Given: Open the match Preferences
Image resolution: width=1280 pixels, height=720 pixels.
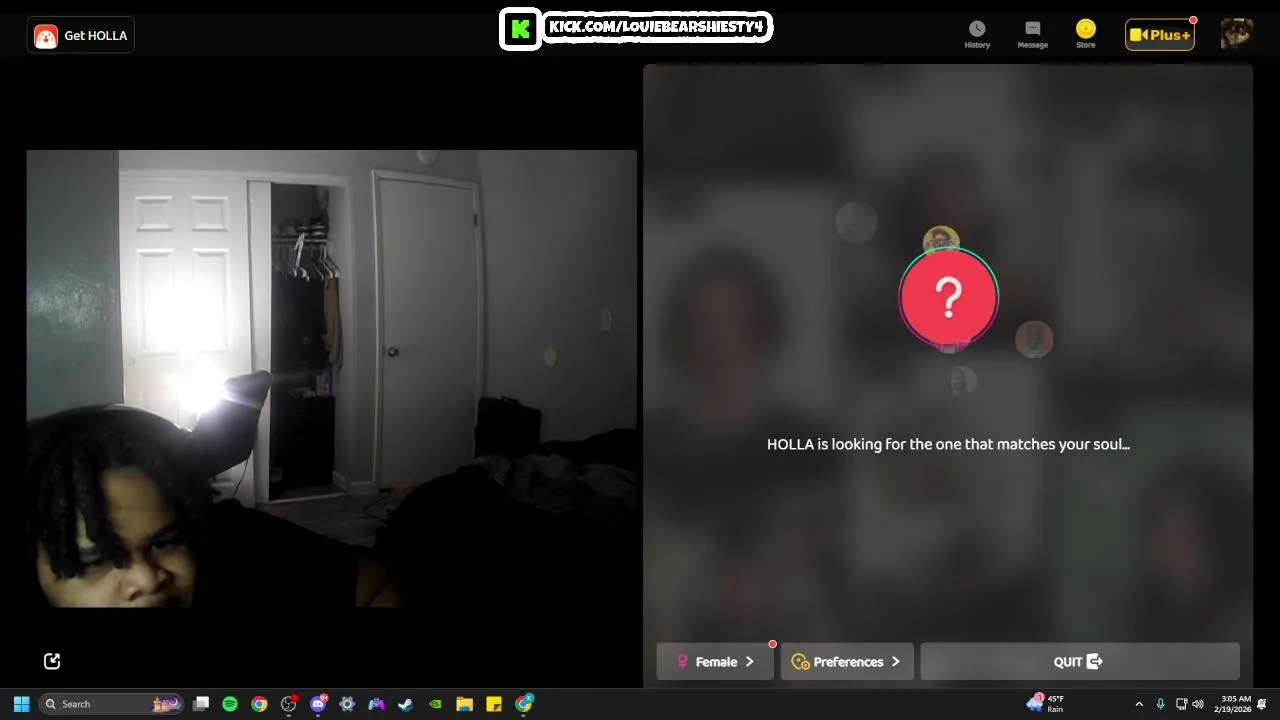Looking at the screenshot, I should click(x=847, y=662).
